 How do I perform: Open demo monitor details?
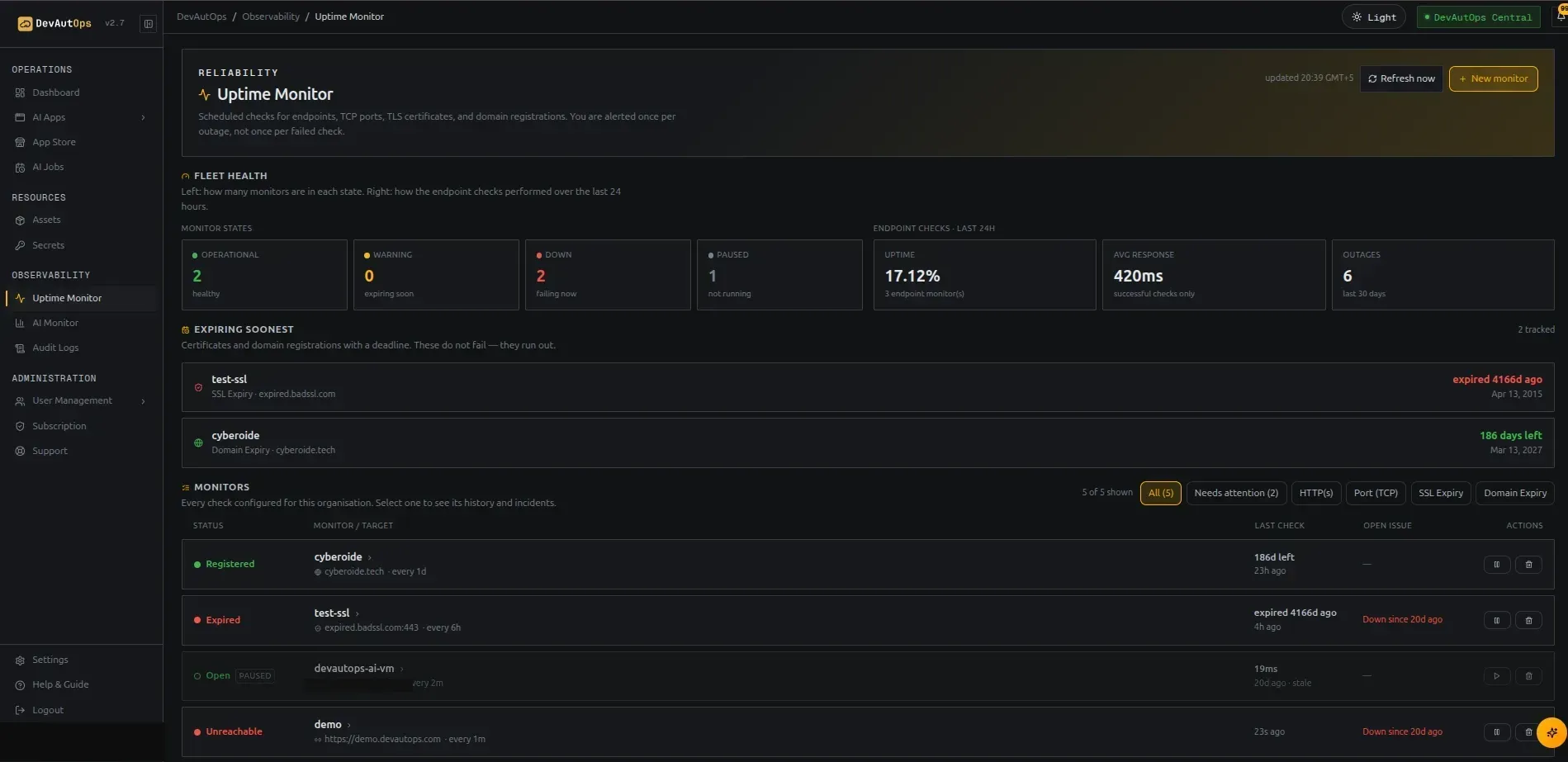point(328,725)
